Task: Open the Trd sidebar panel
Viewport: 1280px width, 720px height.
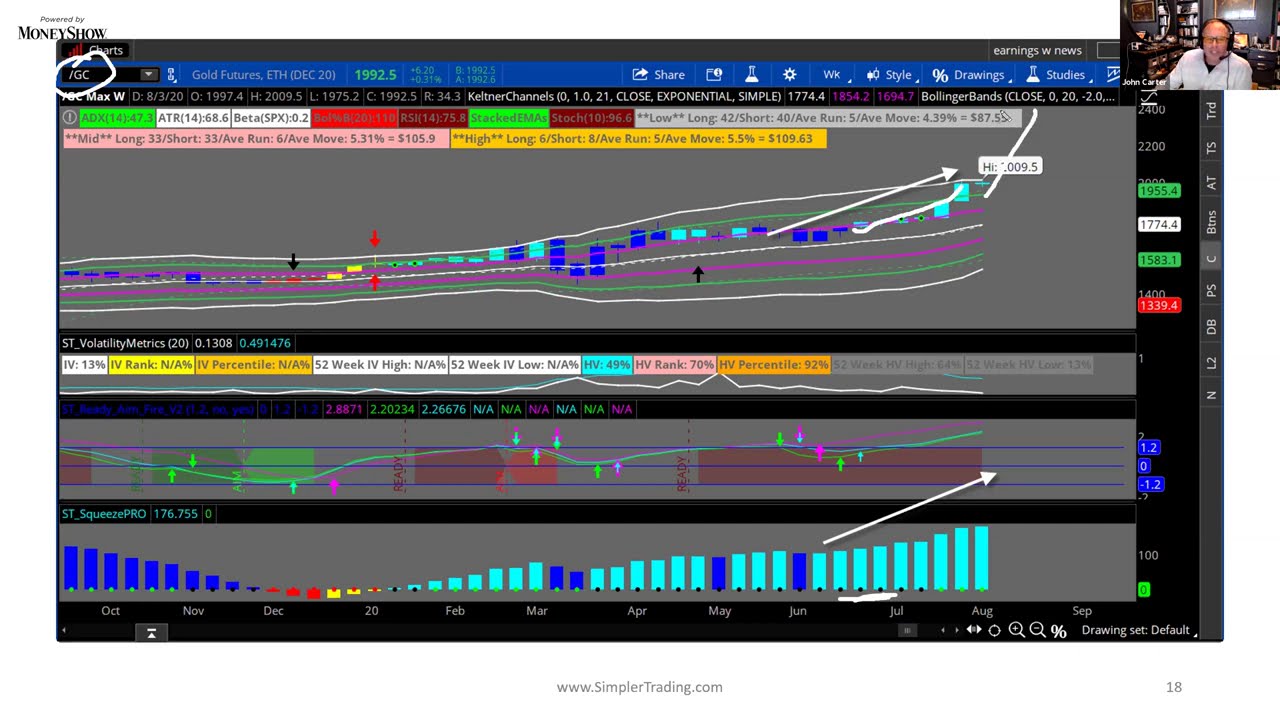Action: [1211, 110]
